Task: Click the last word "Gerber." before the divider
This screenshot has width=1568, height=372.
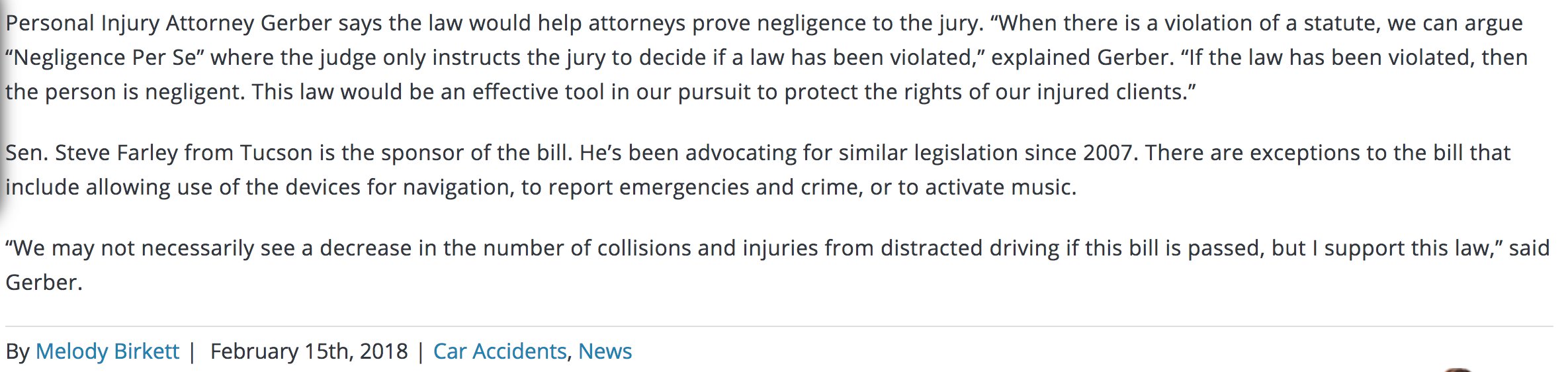Action: coord(44,283)
